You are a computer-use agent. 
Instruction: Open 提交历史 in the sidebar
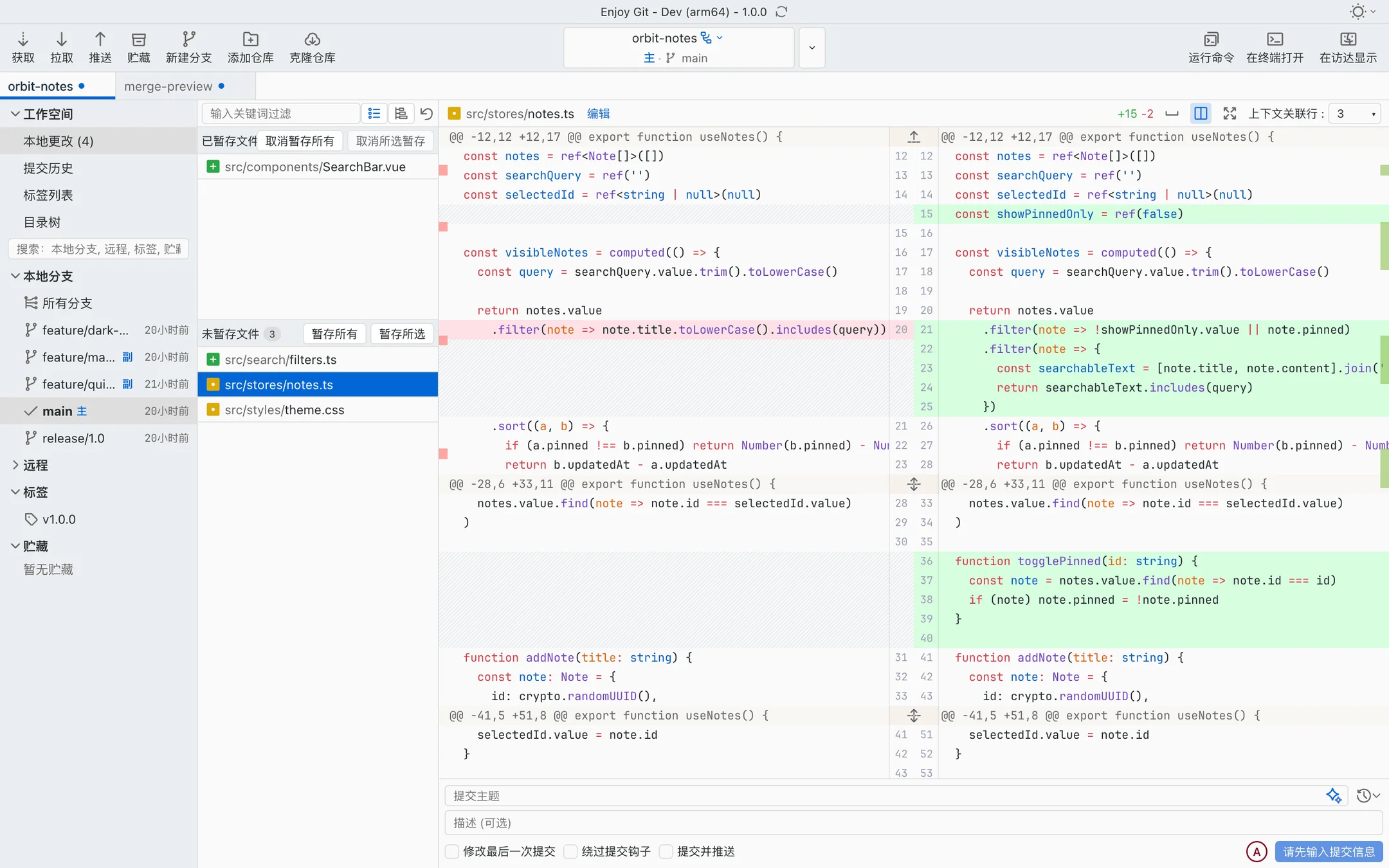coord(48,168)
